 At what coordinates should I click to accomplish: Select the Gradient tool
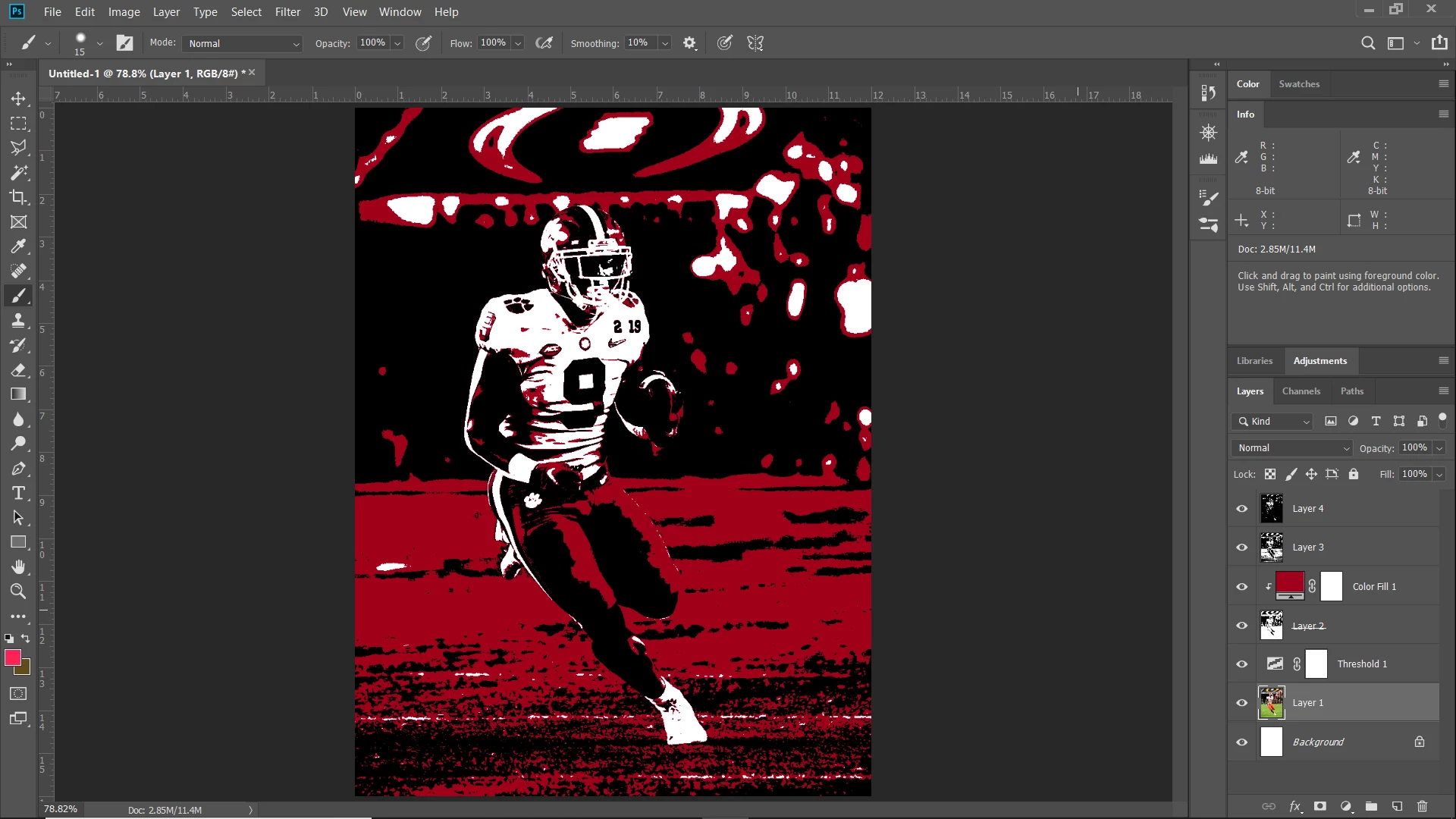coord(18,394)
